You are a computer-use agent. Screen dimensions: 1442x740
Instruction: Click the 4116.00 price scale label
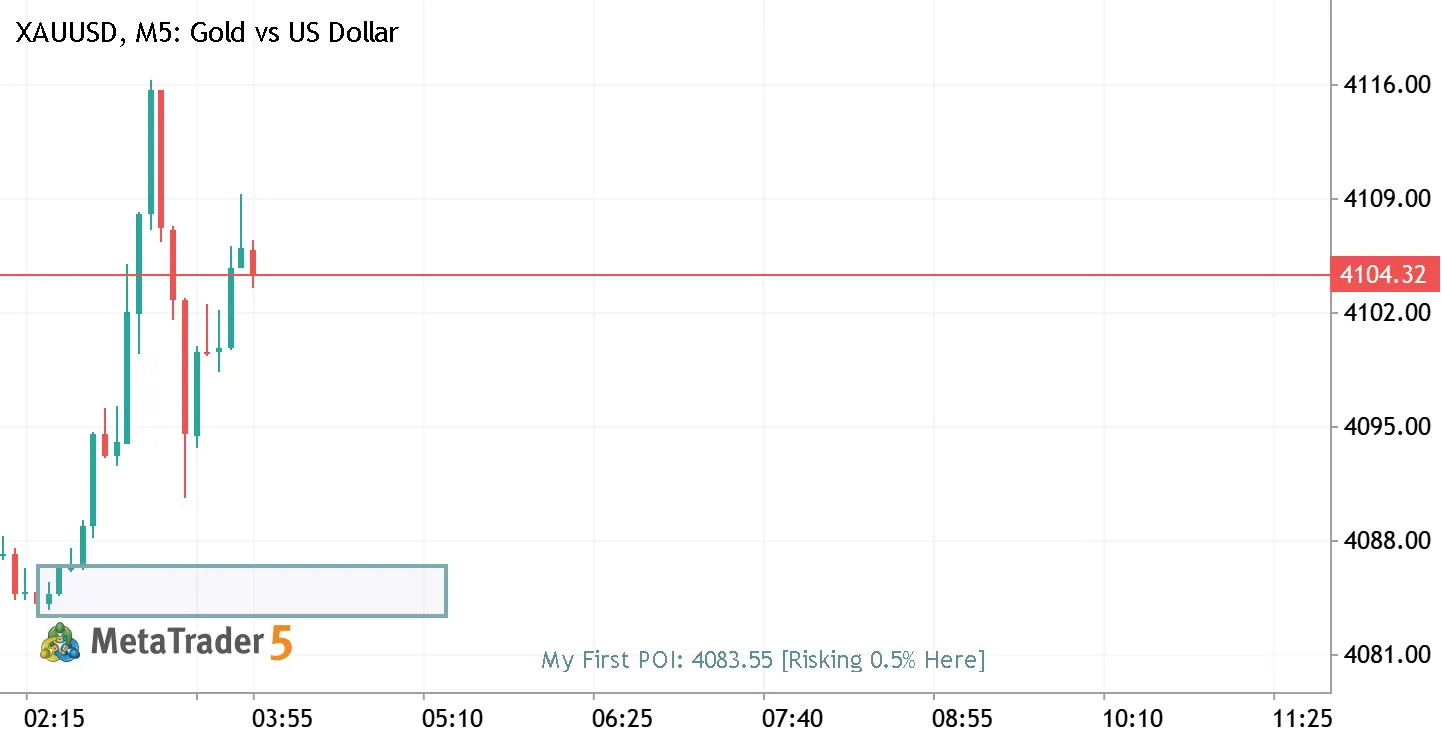click(1386, 85)
